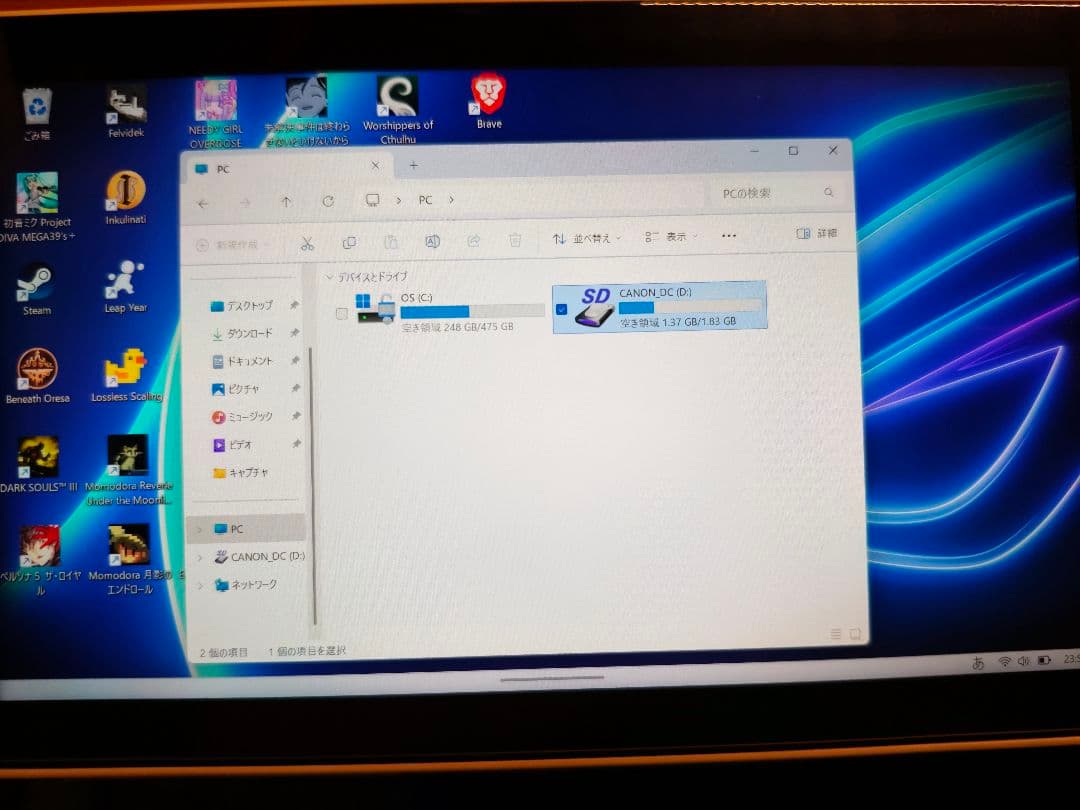Add a new Explorer tab
1080x810 pixels.
point(413,165)
